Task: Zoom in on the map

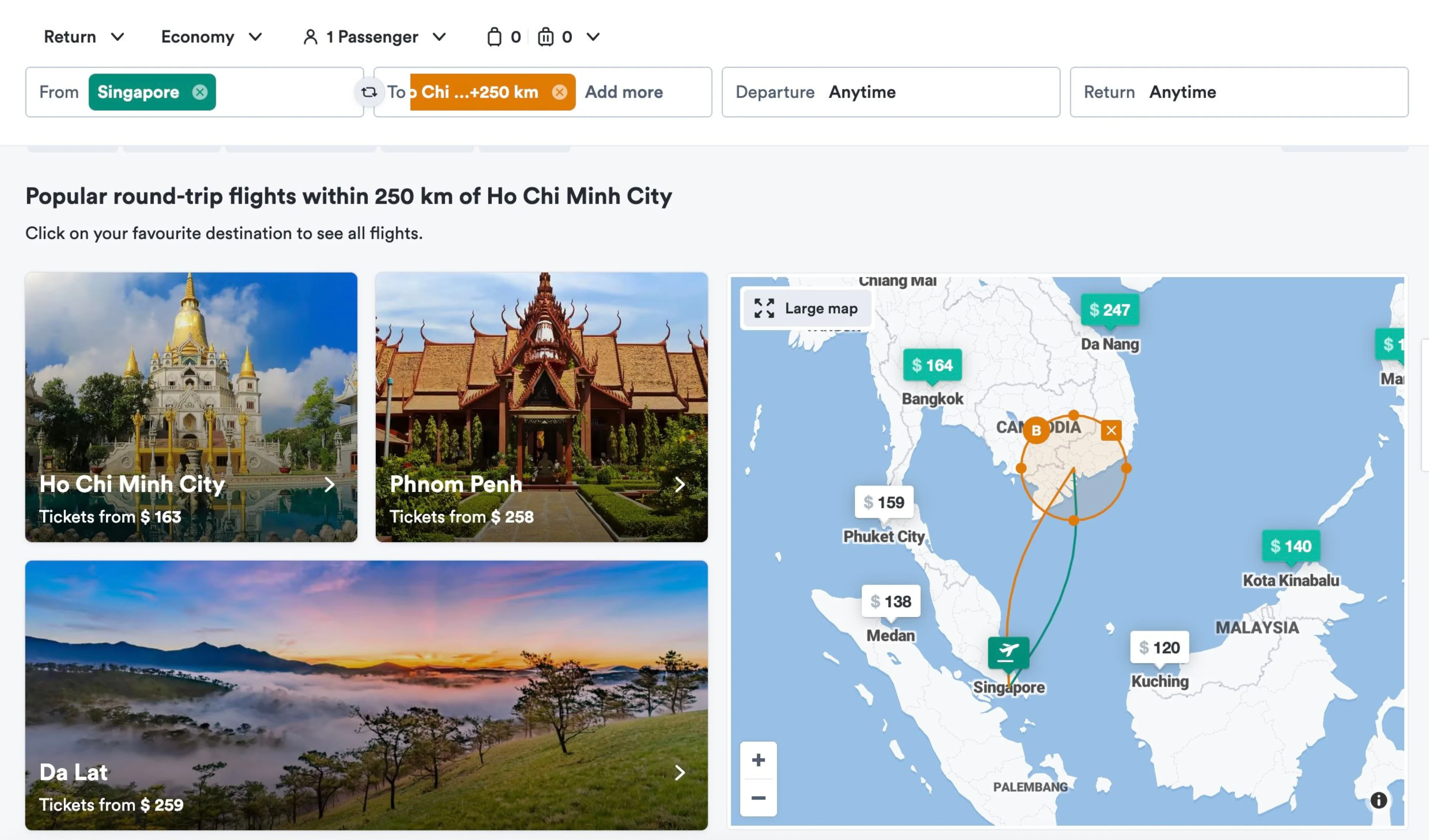Action: (758, 760)
